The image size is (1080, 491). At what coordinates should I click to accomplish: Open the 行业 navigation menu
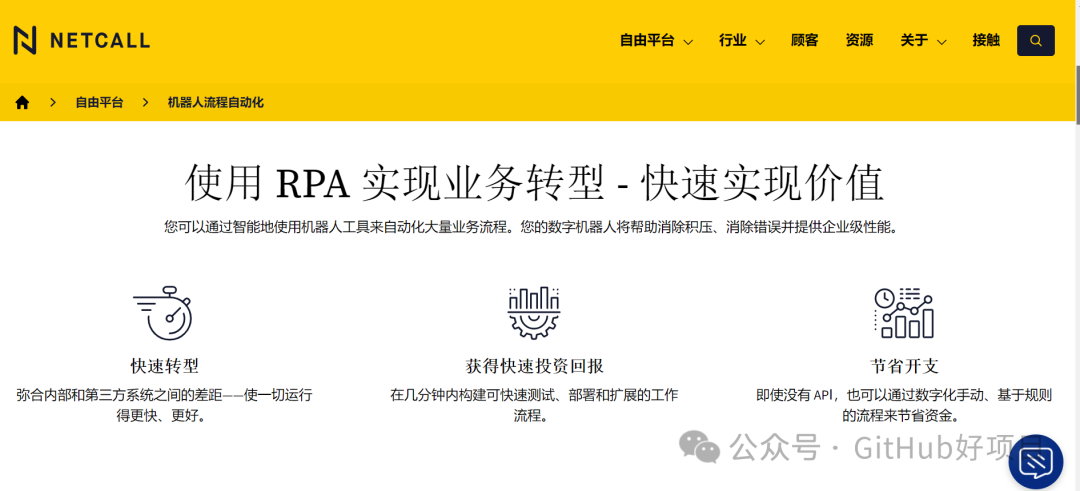tap(733, 41)
